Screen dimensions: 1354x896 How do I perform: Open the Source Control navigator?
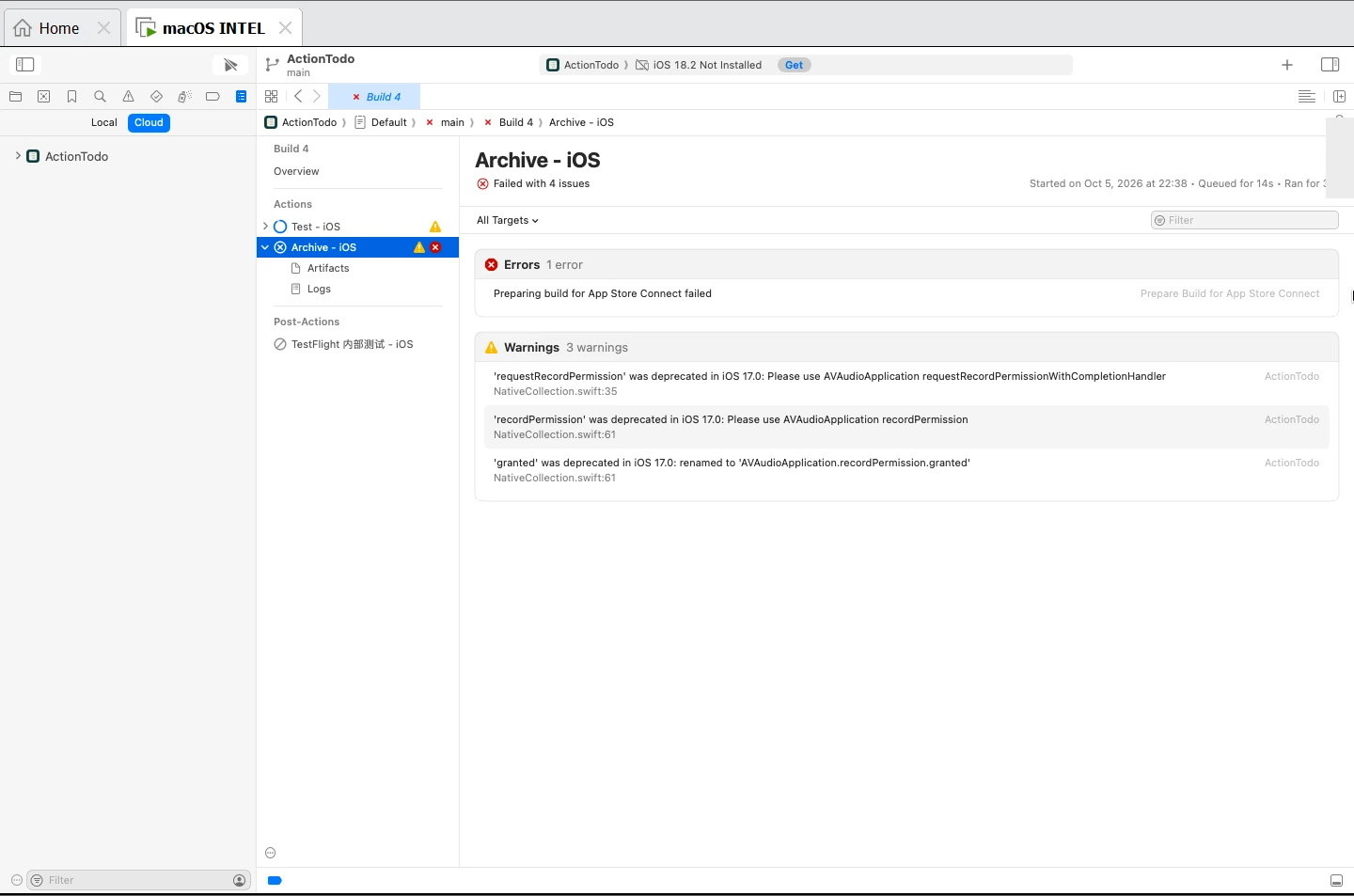click(x=43, y=96)
